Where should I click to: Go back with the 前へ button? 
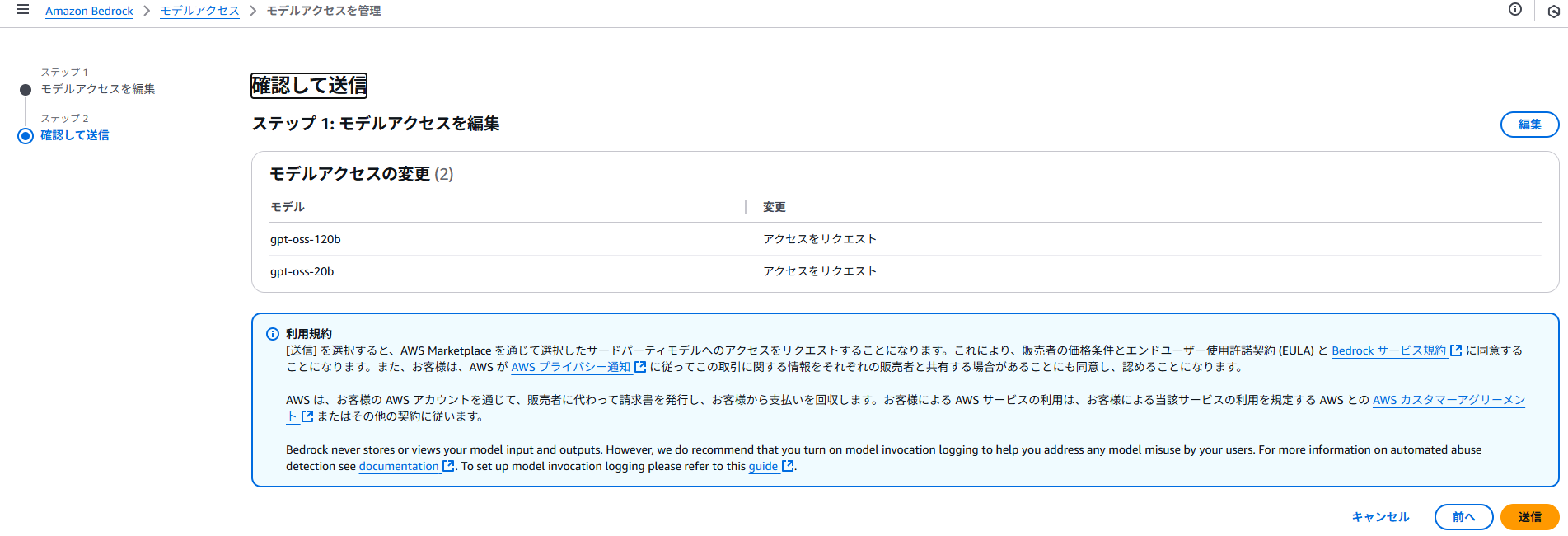(1463, 517)
